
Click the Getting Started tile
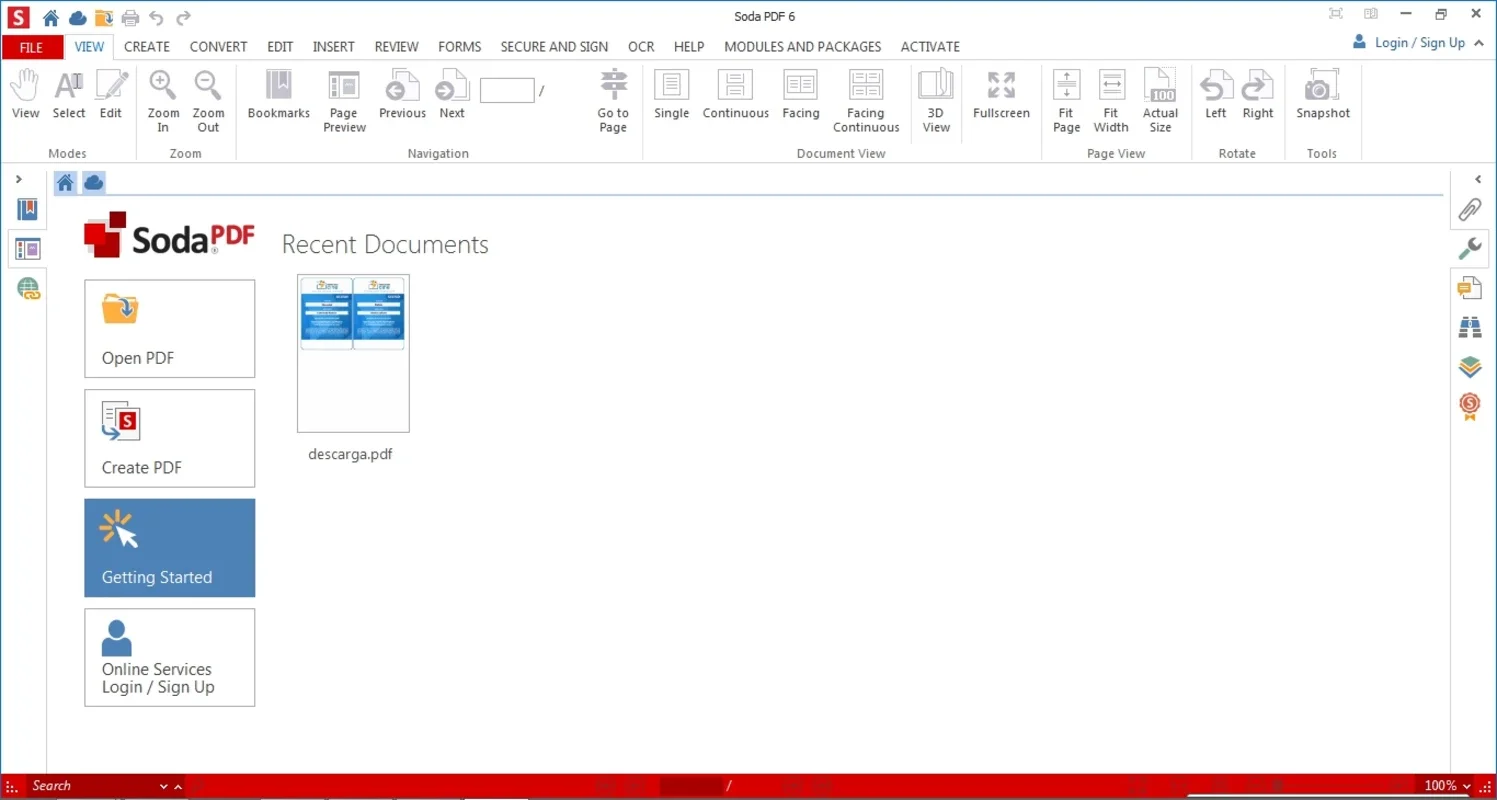click(170, 548)
